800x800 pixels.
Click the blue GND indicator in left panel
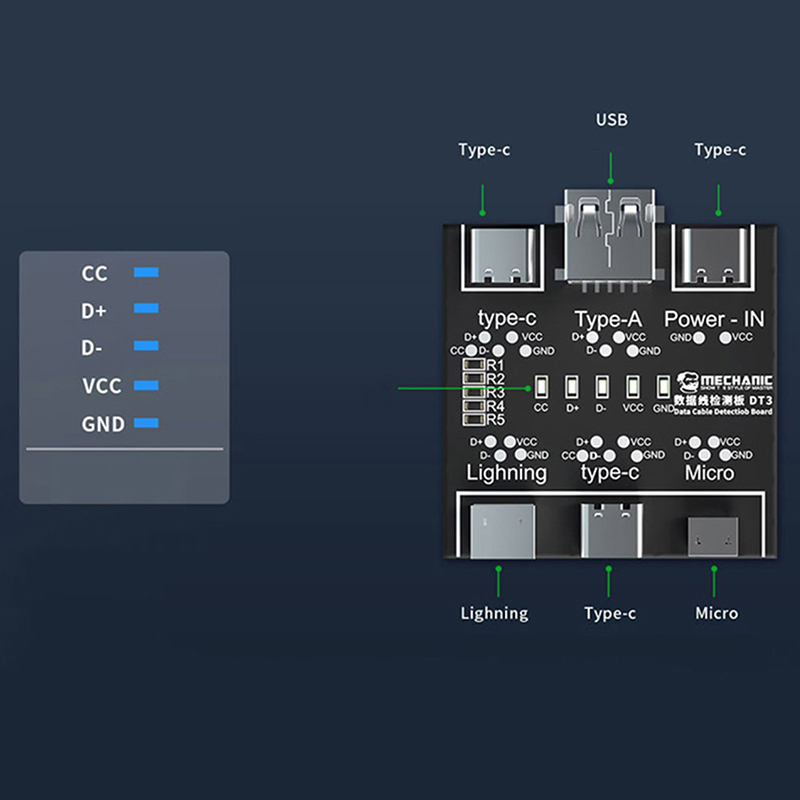147,423
